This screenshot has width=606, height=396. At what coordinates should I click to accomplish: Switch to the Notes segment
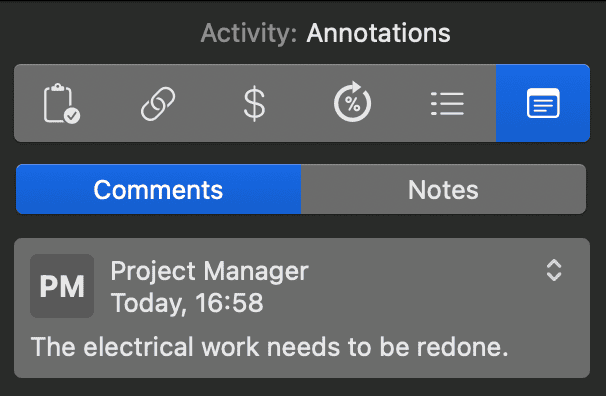pyautogui.click(x=443, y=189)
